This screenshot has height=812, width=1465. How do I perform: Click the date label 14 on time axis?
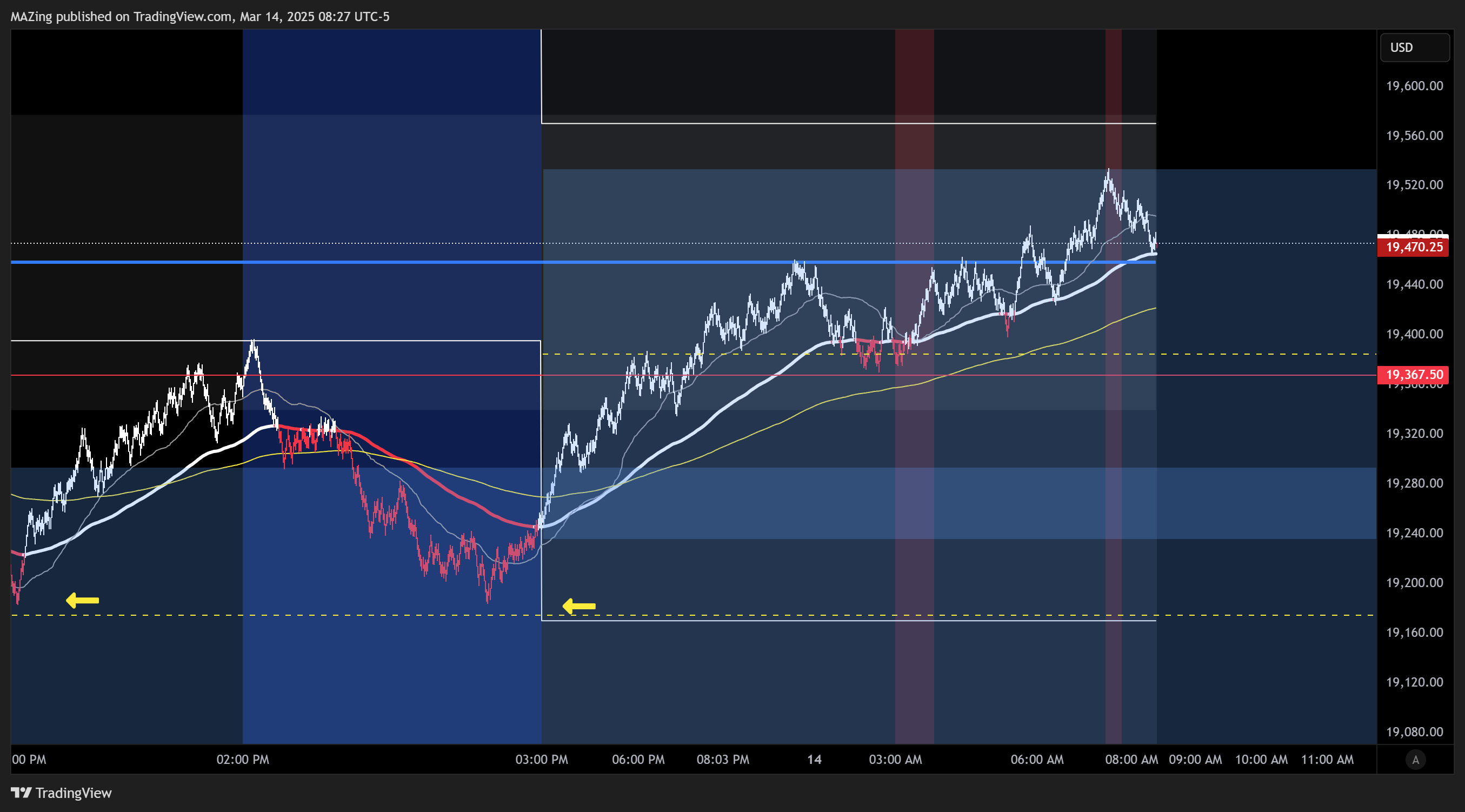click(814, 760)
